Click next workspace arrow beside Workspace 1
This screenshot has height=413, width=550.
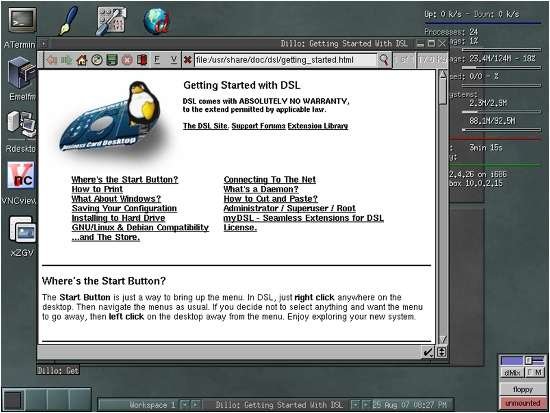pos(195,405)
